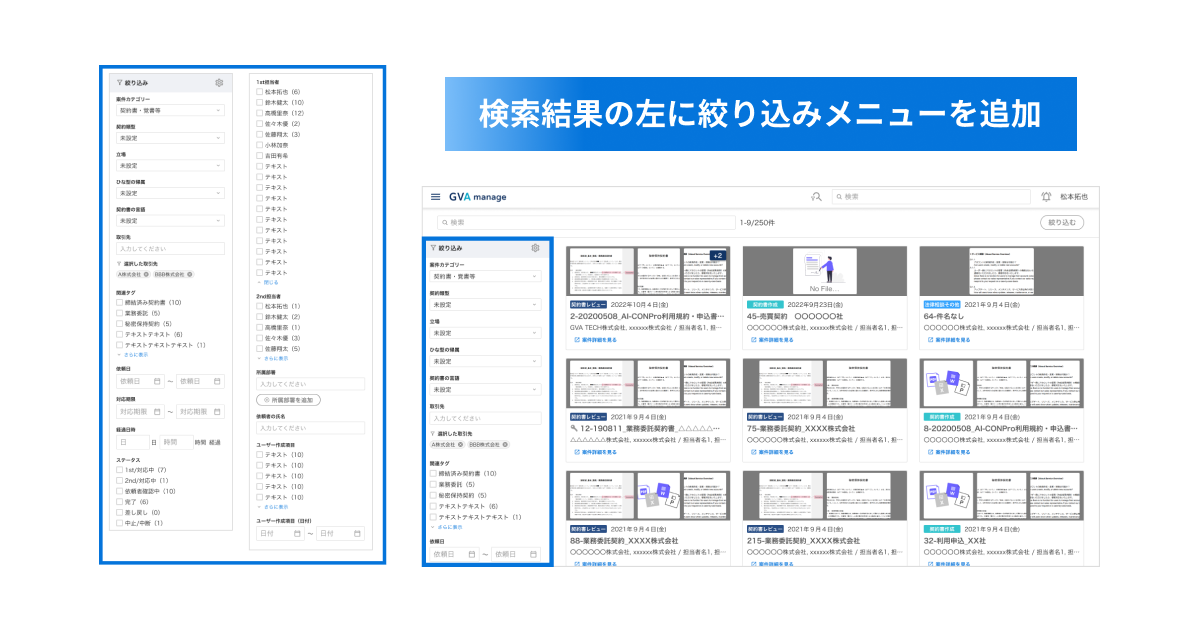The image size is (1200, 630).
Task: Expand さらに表示 under 関連タグ in enlarged panel
Action: pyautogui.click(x=132, y=355)
